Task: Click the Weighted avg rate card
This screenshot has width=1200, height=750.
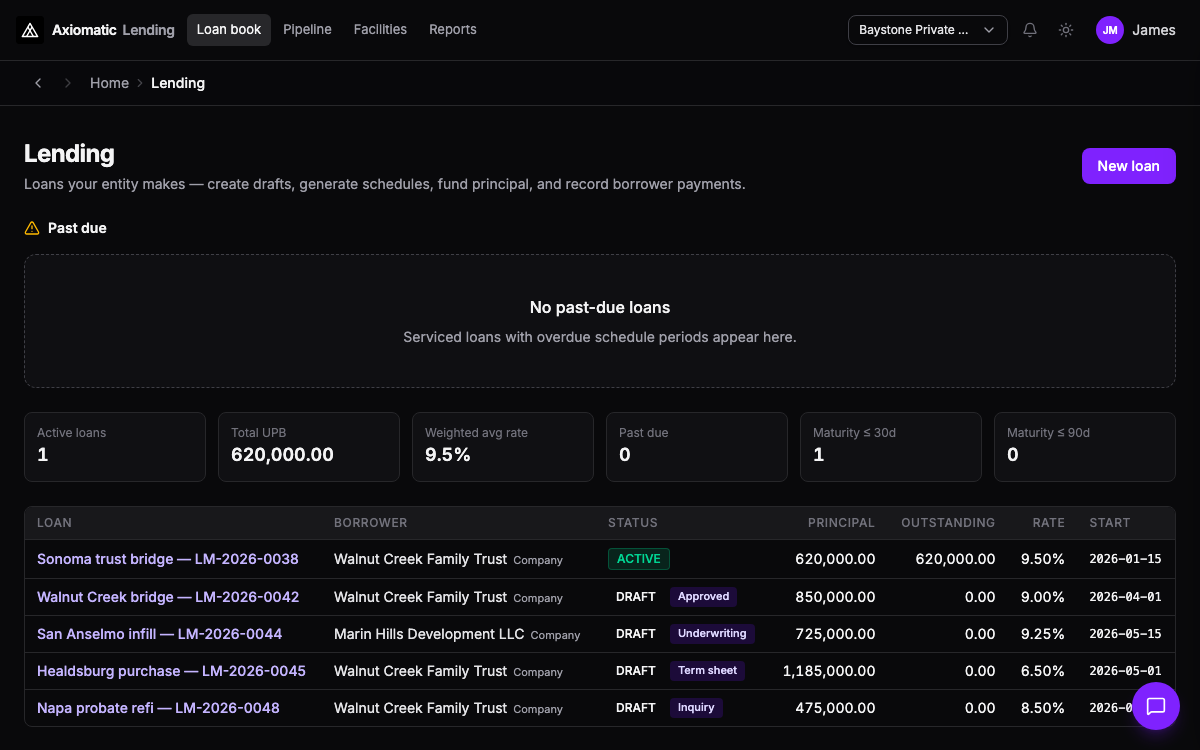Action: pyautogui.click(x=503, y=447)
